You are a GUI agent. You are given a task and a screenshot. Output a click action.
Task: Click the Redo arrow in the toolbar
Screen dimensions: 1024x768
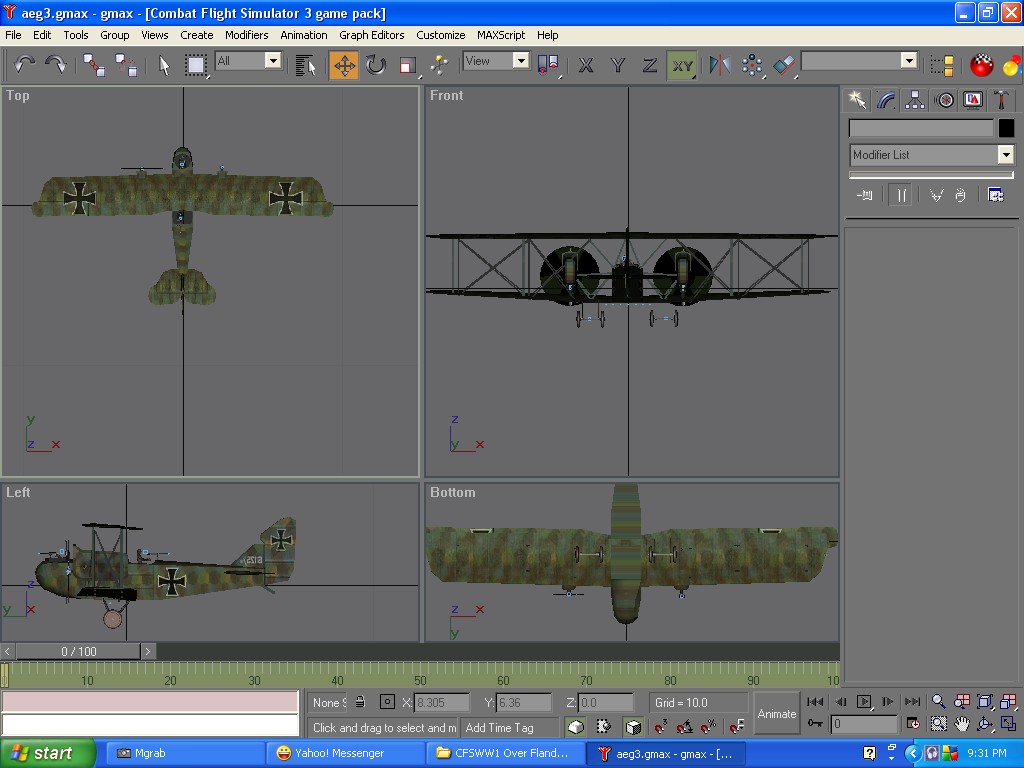[56, 65]
